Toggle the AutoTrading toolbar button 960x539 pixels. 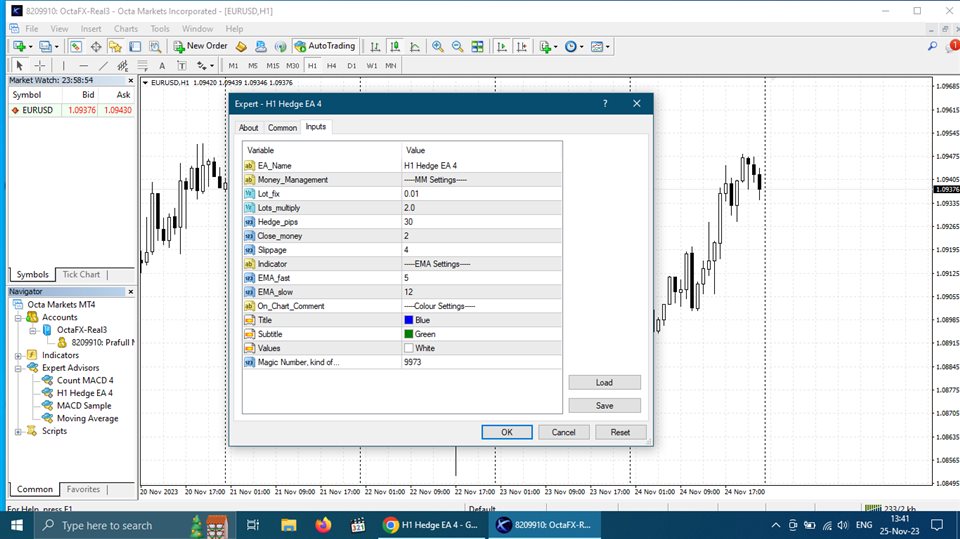tap(325, 46)
